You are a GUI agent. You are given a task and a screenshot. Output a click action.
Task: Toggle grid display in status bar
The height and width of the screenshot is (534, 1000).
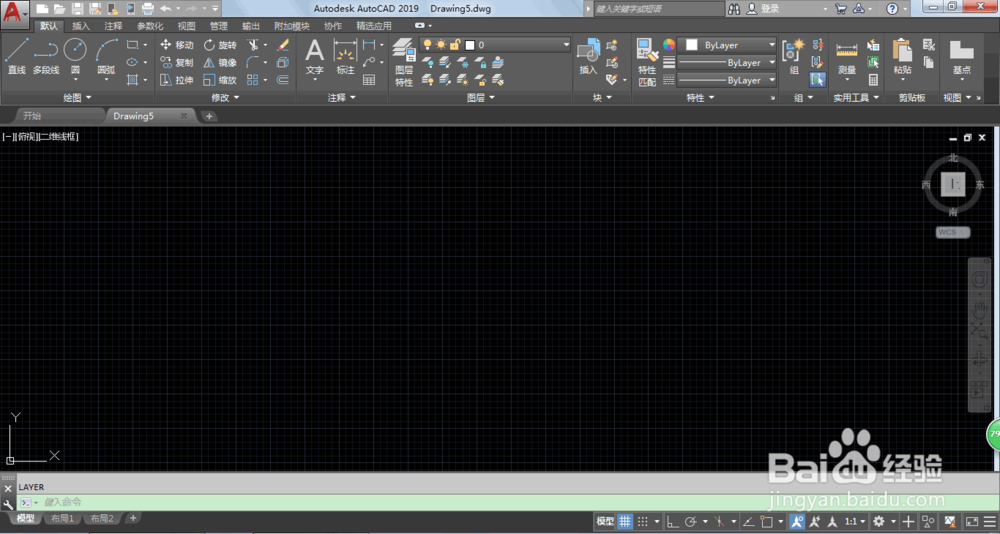click(x=624, y=521)
